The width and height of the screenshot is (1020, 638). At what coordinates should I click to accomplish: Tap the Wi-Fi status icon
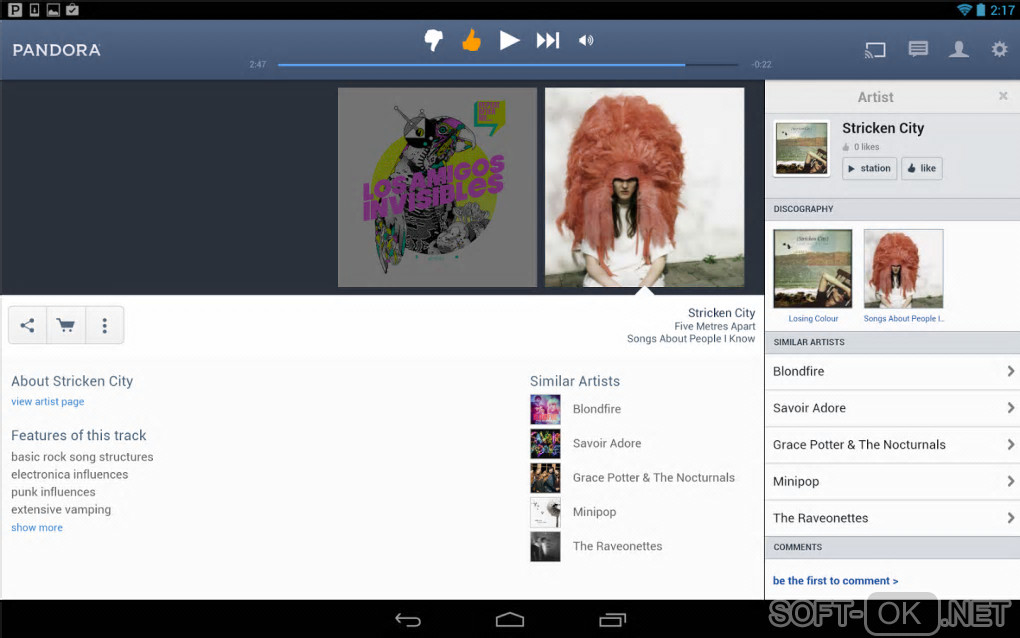965,10
